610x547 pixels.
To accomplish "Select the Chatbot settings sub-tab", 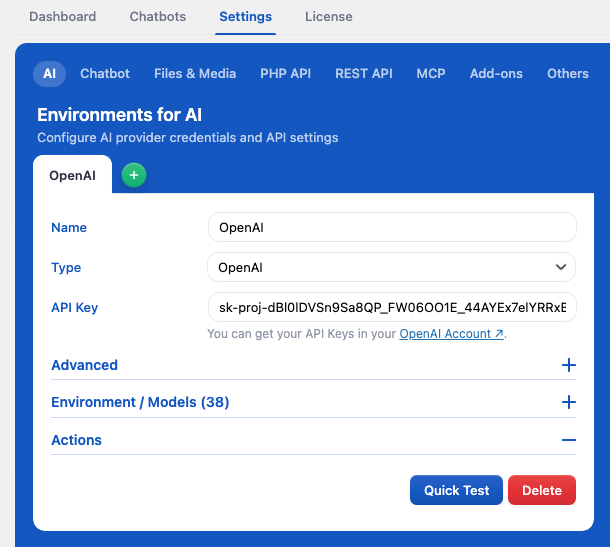I will click(x=105, y=74).
